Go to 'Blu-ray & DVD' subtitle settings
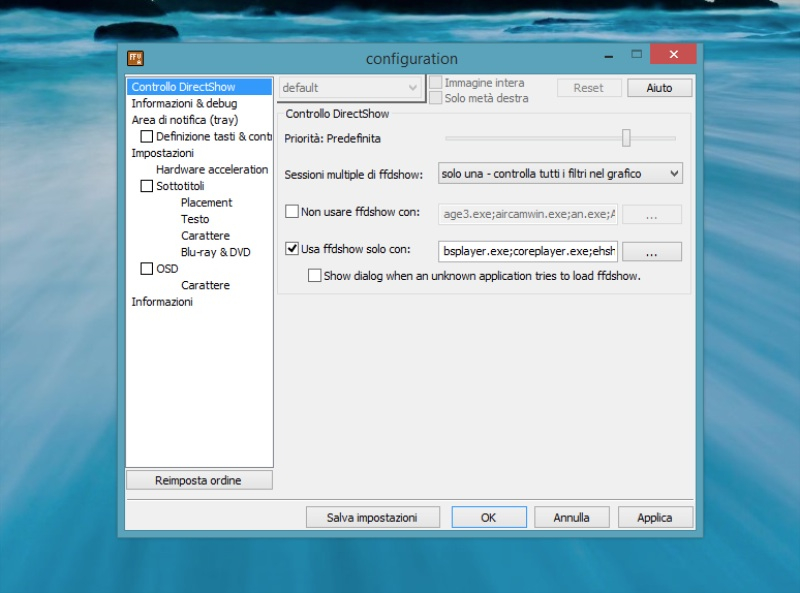Image resolution: width=800 pixels, height=593 pixels. click(x=215, y=252)
